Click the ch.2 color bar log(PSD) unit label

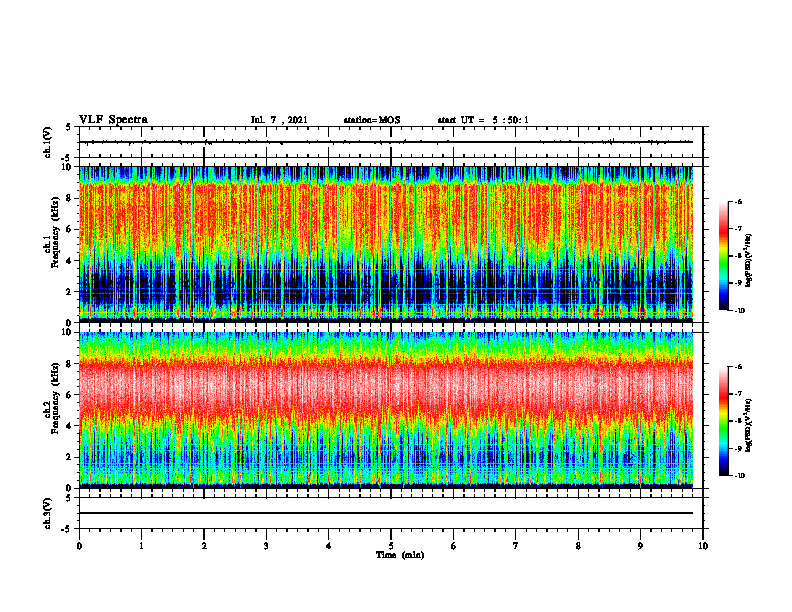point(749,425)
